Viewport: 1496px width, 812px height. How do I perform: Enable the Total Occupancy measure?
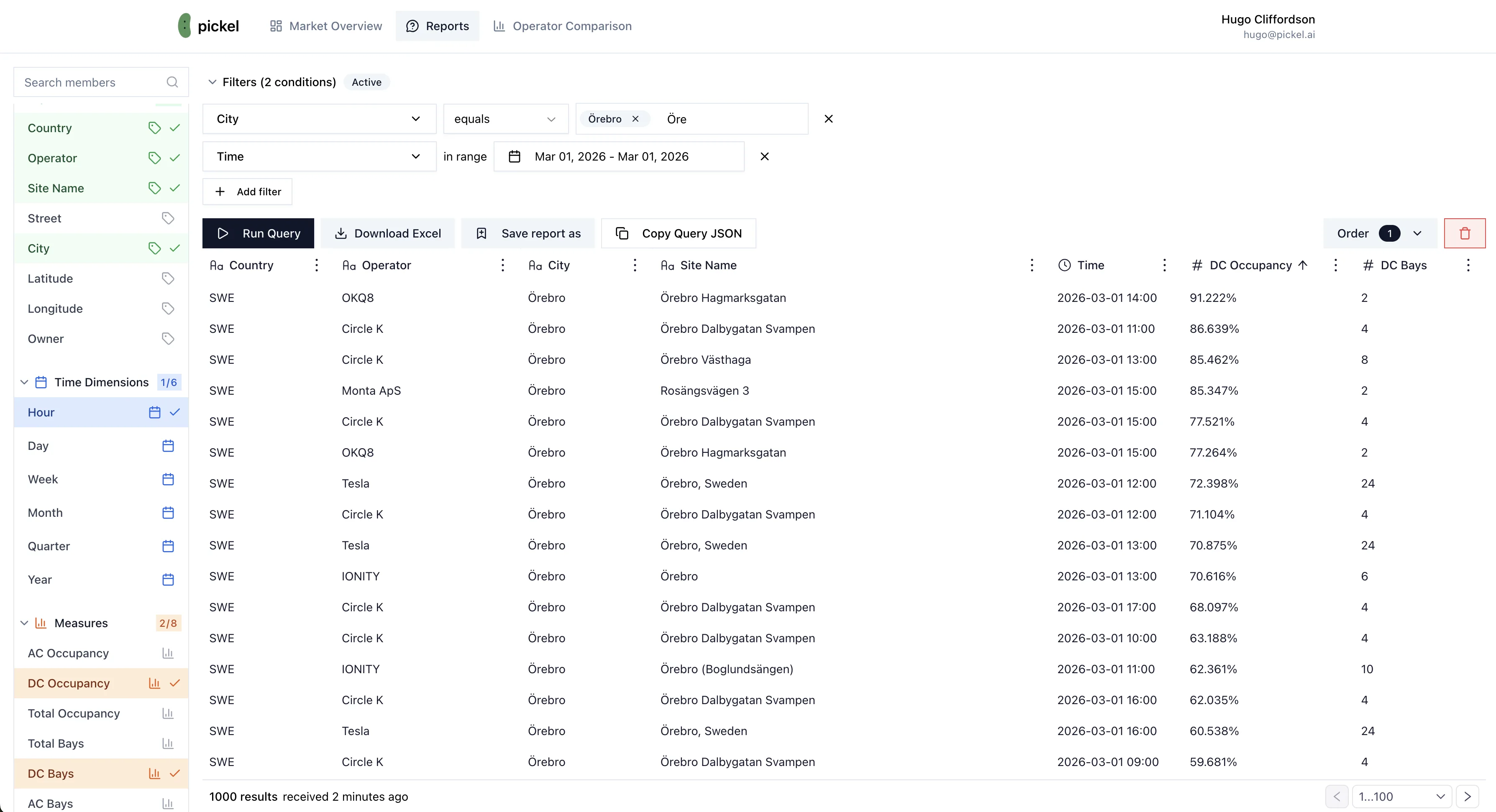[101, 713]
